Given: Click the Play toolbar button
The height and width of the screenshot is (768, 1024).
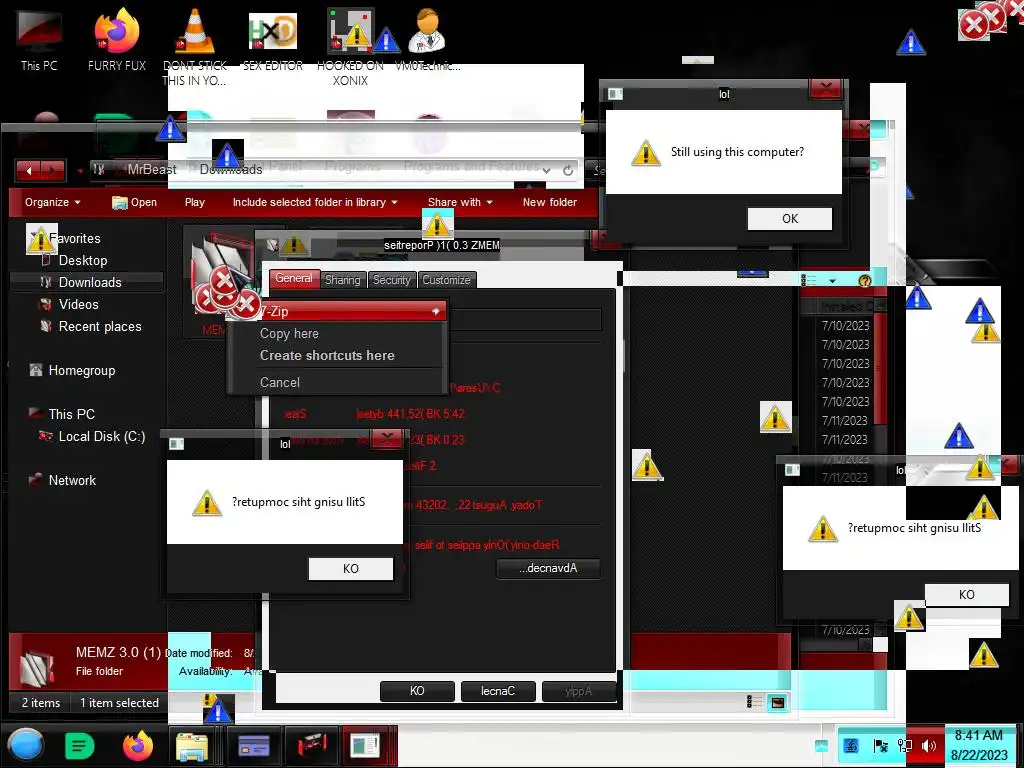Looking at the screenshot, I should point(195,202).
